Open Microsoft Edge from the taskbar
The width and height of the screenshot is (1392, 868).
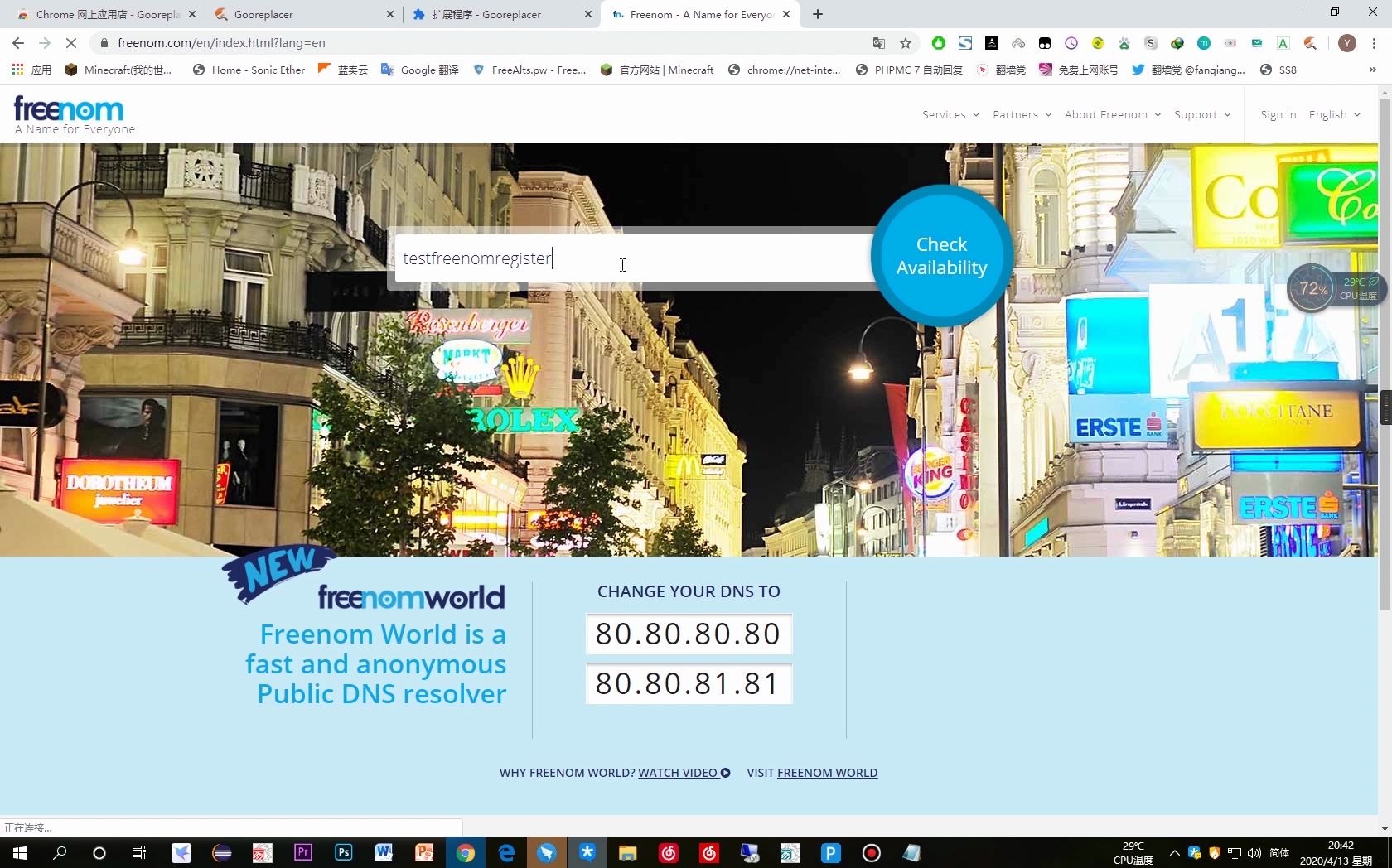pos(506,853)
